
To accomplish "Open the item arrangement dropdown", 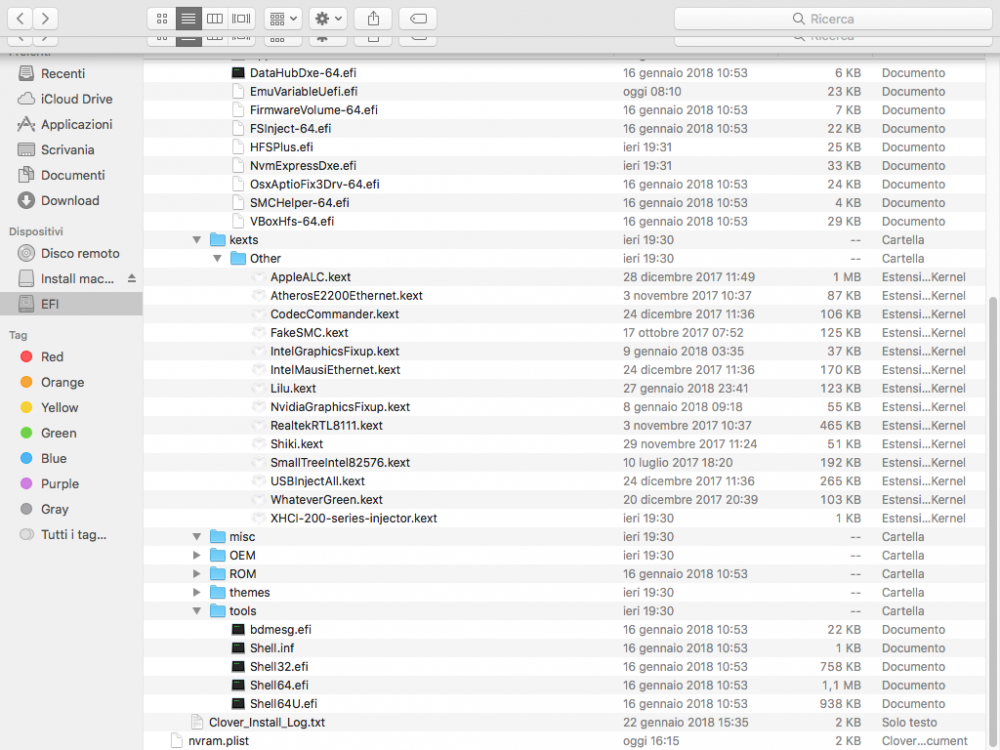I will 283,18.
